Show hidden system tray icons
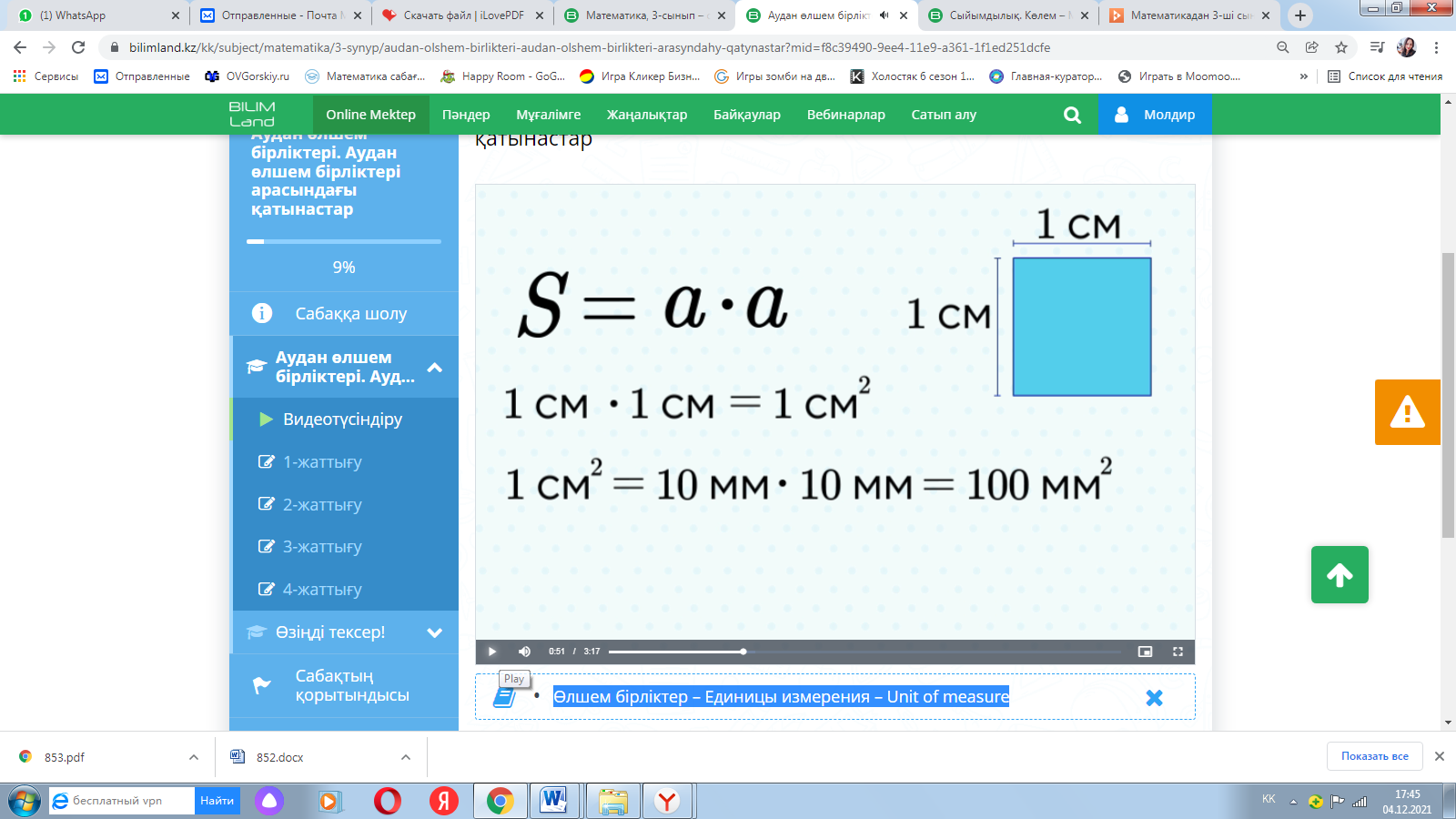 coord(1293,802)
